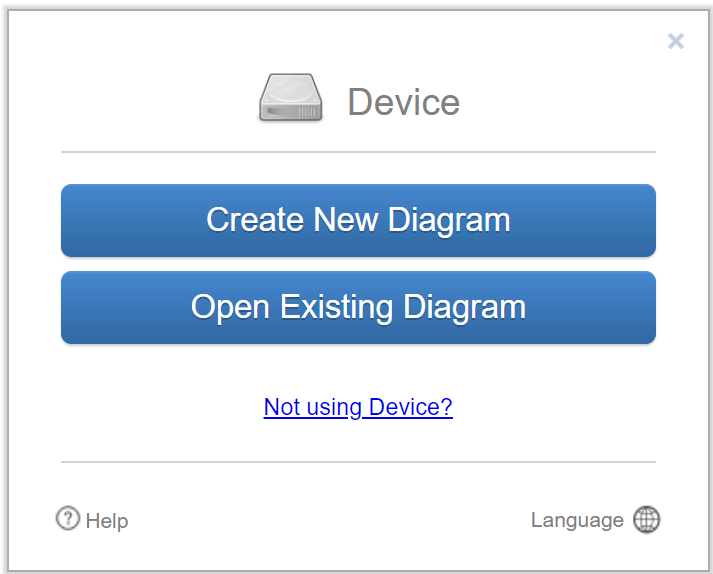Select the Language text label
Image resolution: width=713 pixels, height=574 pixels.
tap(577, 520)
